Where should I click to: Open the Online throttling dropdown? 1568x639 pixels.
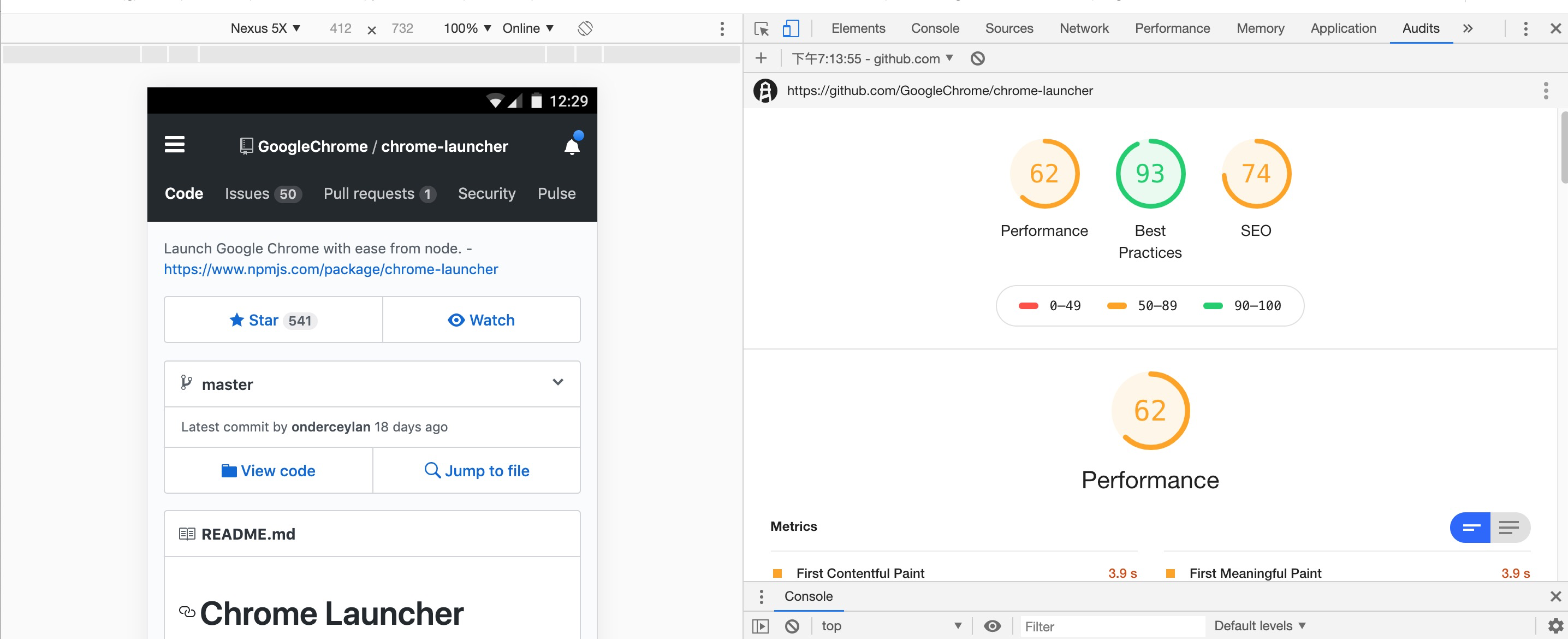coord(528,28)
